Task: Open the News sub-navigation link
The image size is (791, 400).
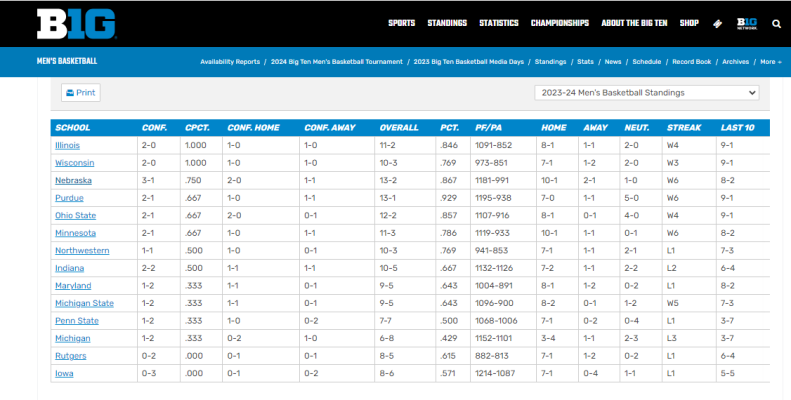Action: (613, 62)
